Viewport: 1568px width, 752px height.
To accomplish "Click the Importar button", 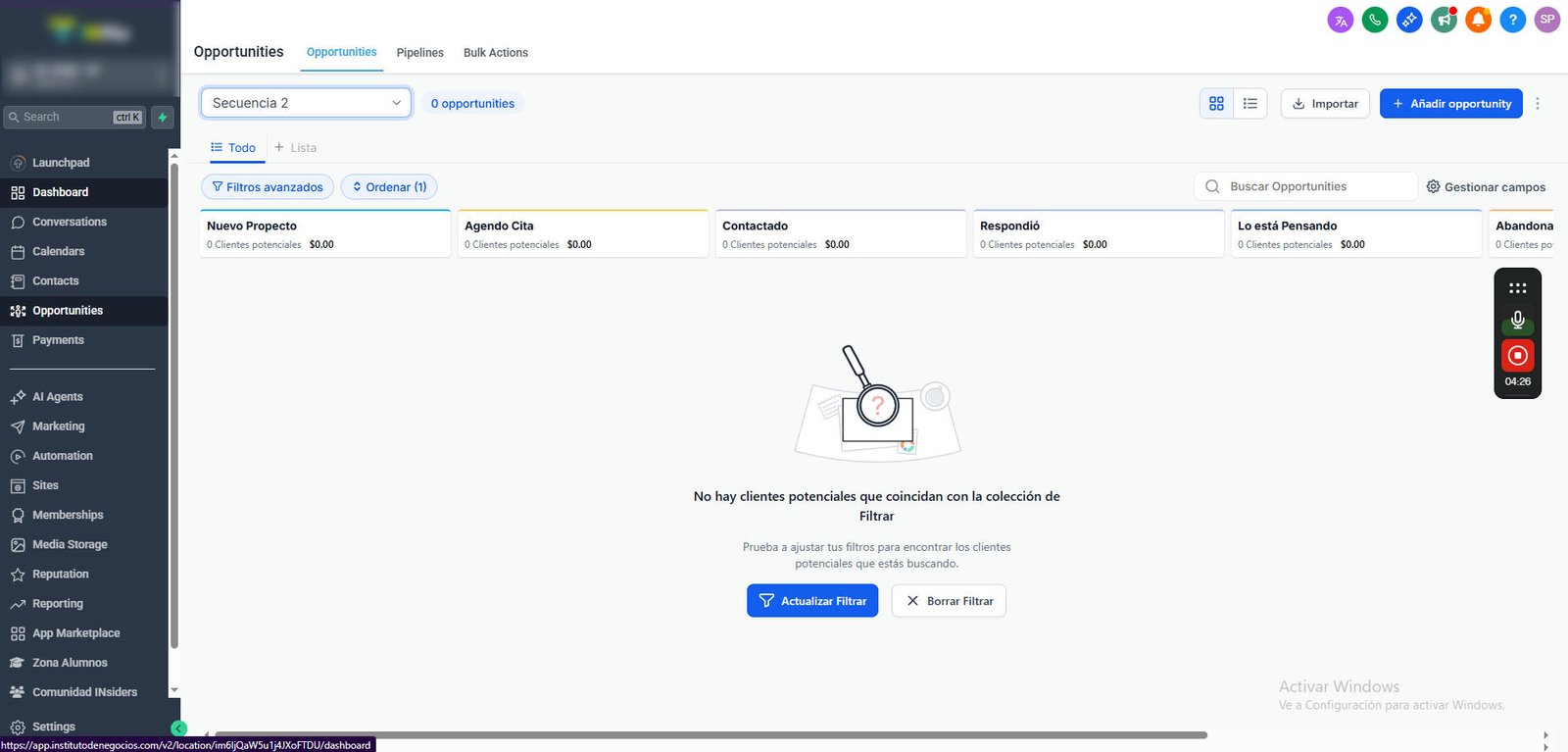I will tap(1325, 103).
